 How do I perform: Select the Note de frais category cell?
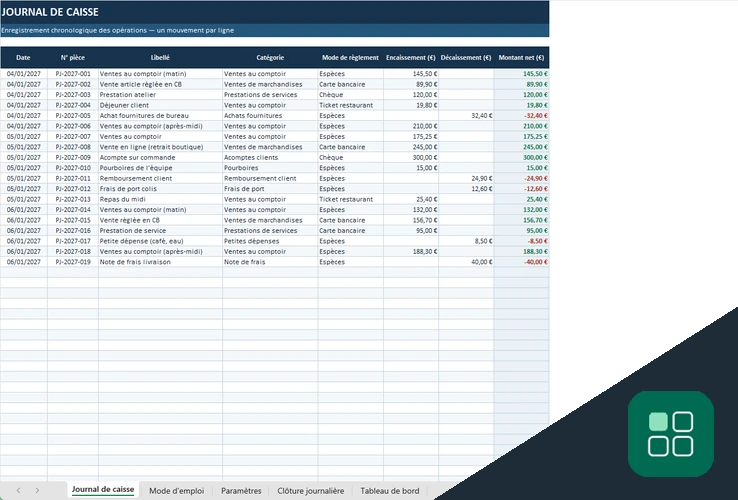270,262
